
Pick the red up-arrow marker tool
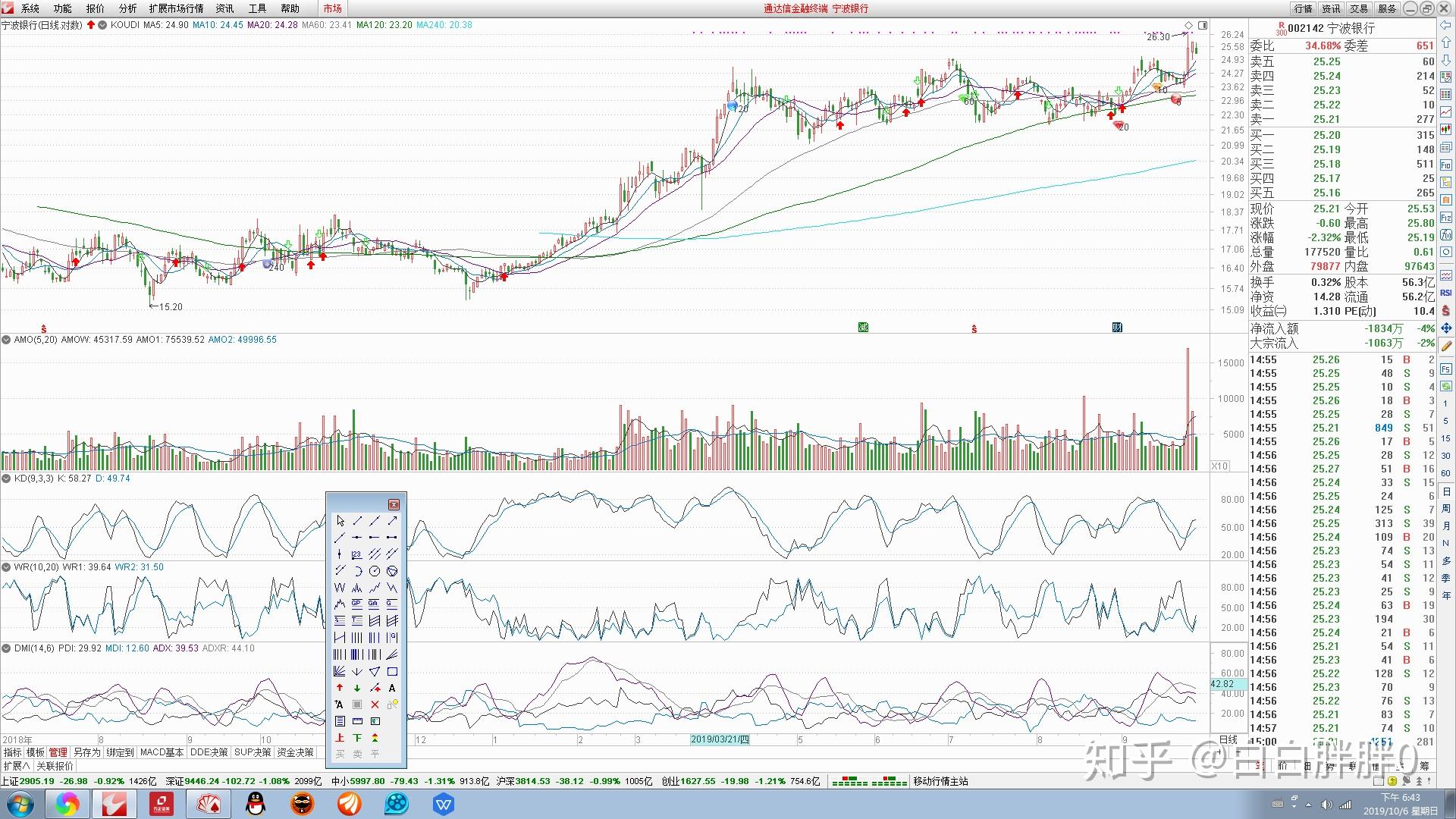click(x=340, y=688)
